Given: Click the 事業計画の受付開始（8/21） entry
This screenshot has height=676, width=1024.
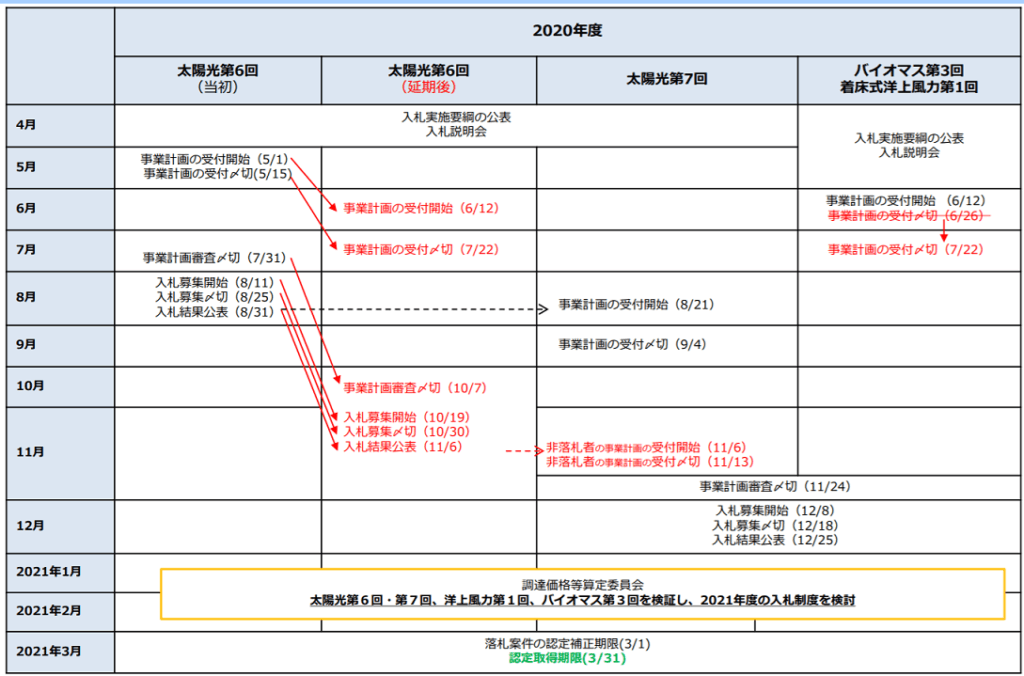Looking at the screenshot, I should pos(636,304).
